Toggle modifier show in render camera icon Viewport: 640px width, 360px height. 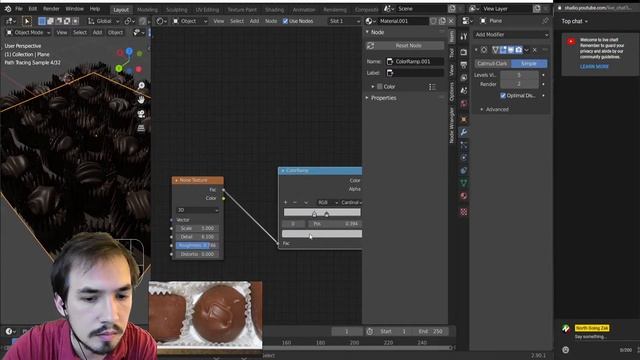[x=518, y=50]
